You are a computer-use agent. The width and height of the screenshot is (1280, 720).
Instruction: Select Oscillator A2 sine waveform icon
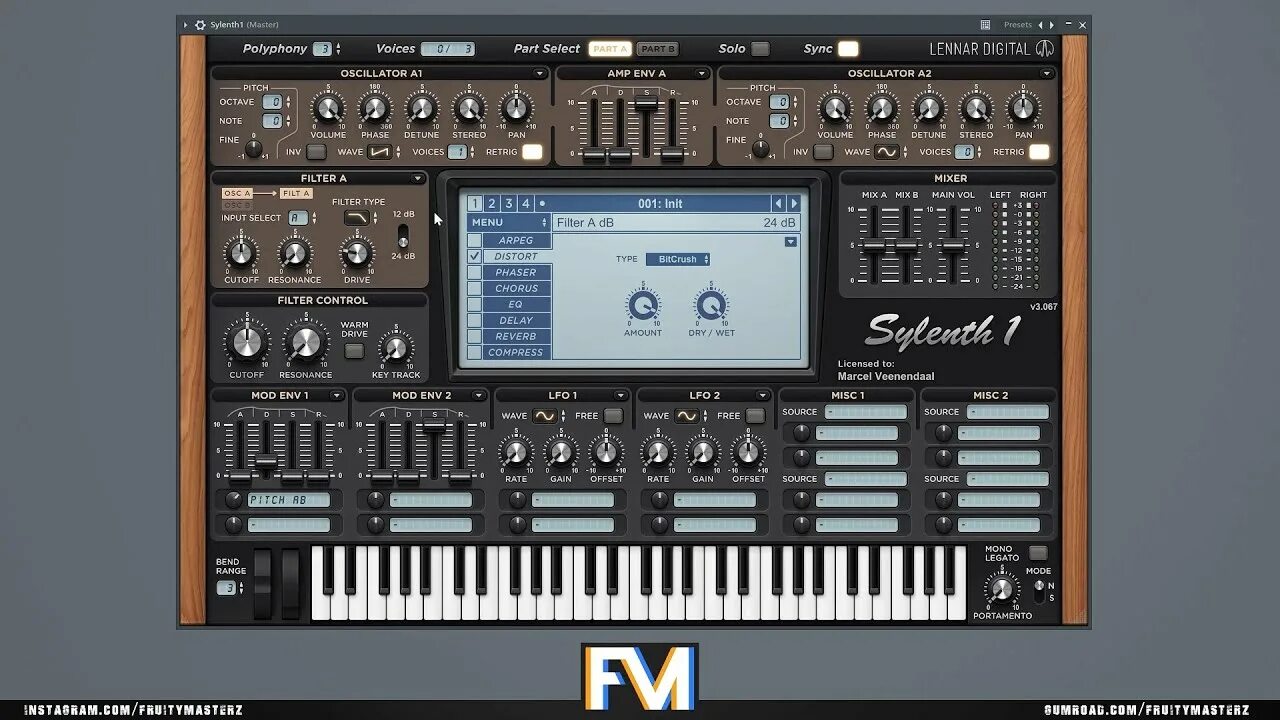(886, 152)
